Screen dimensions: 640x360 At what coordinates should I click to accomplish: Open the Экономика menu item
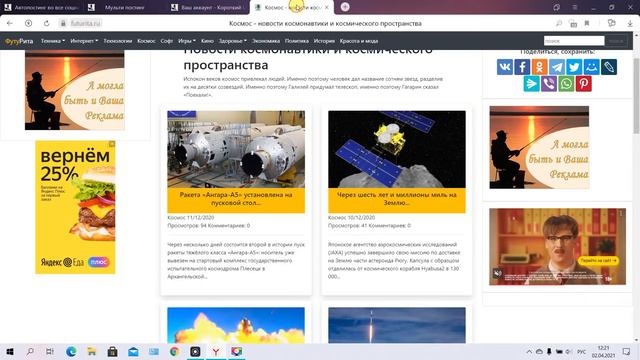[266, 41]
